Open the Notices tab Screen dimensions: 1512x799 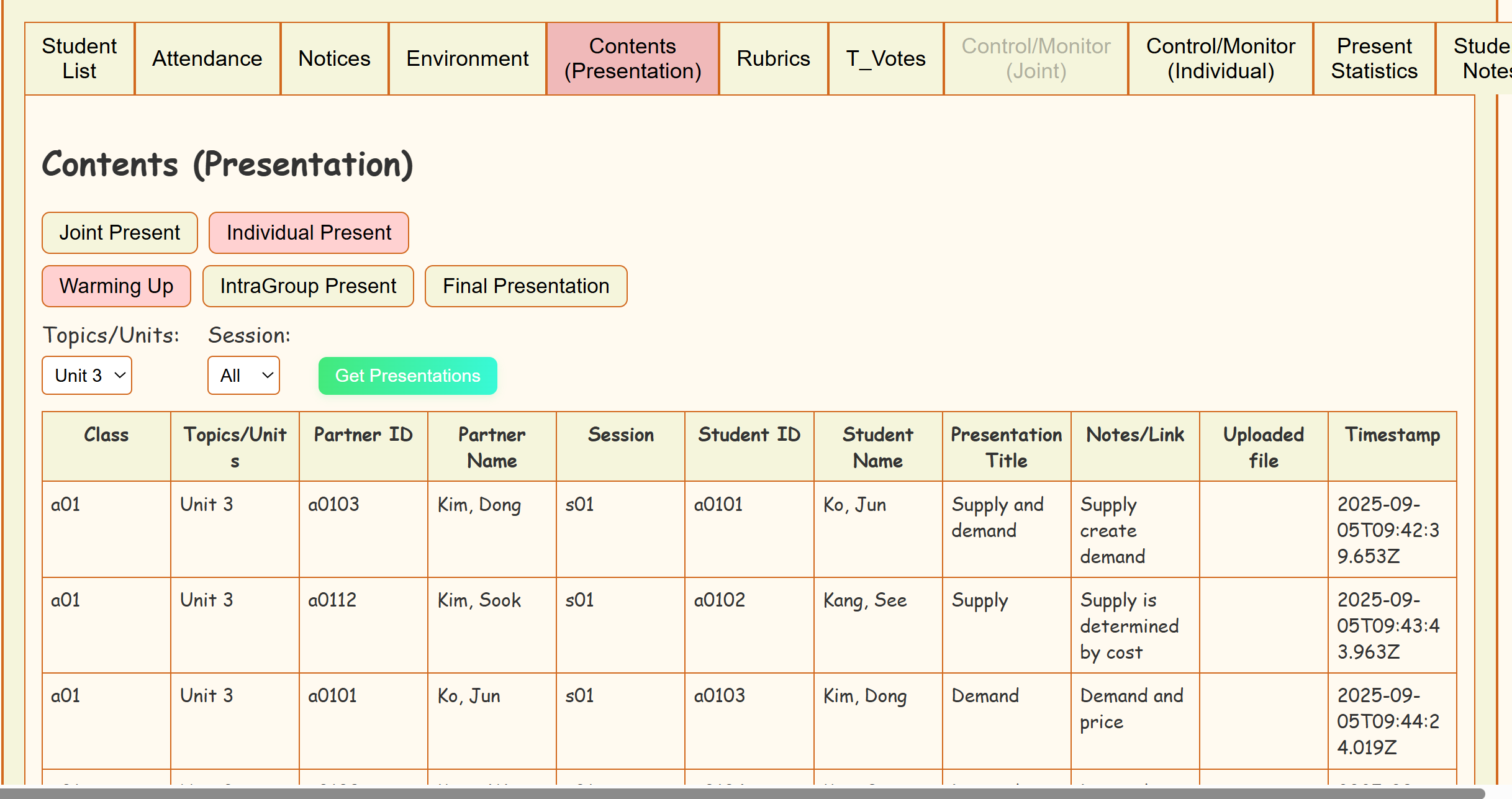[334, 58]
